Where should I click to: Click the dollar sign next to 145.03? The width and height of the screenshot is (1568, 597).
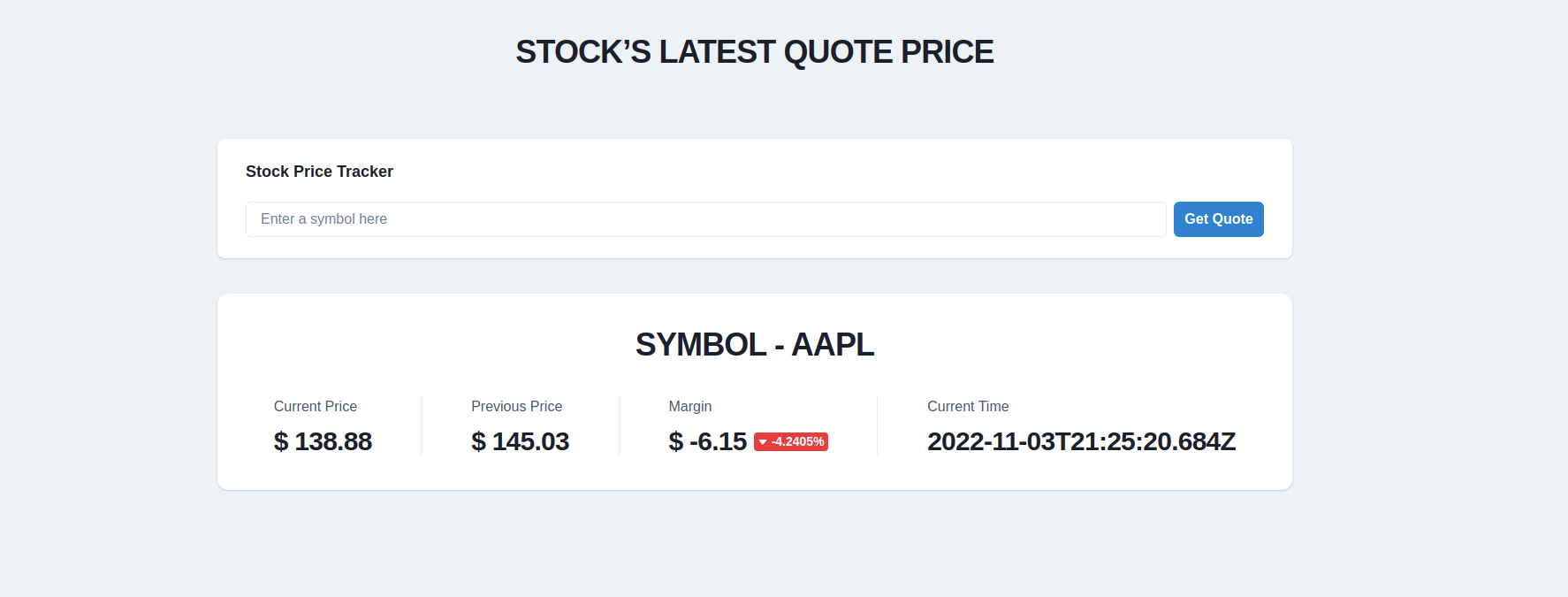click(x=479, y=441)
